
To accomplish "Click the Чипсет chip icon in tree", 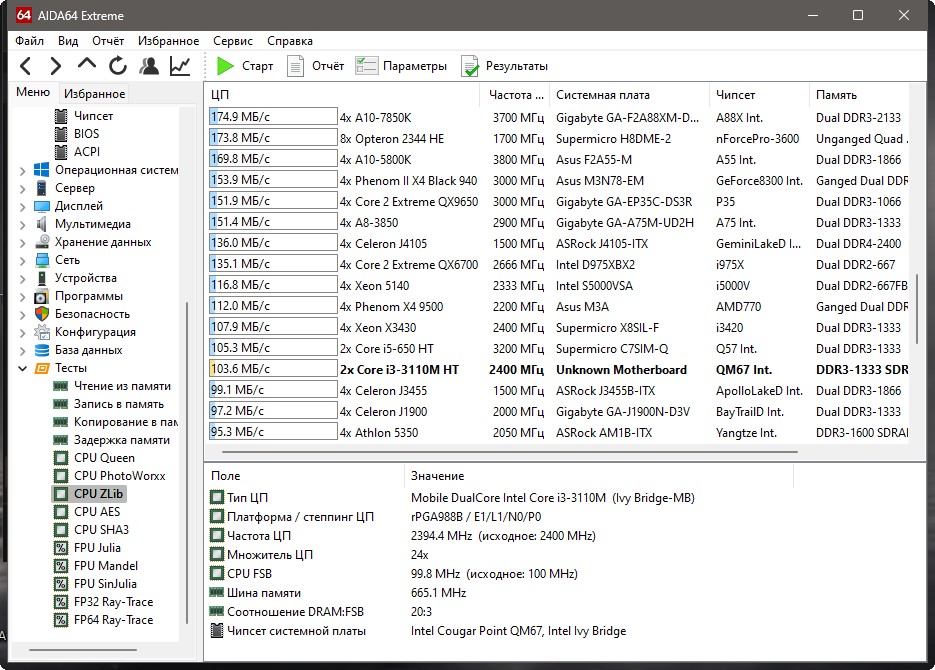I will click(61, 116).
